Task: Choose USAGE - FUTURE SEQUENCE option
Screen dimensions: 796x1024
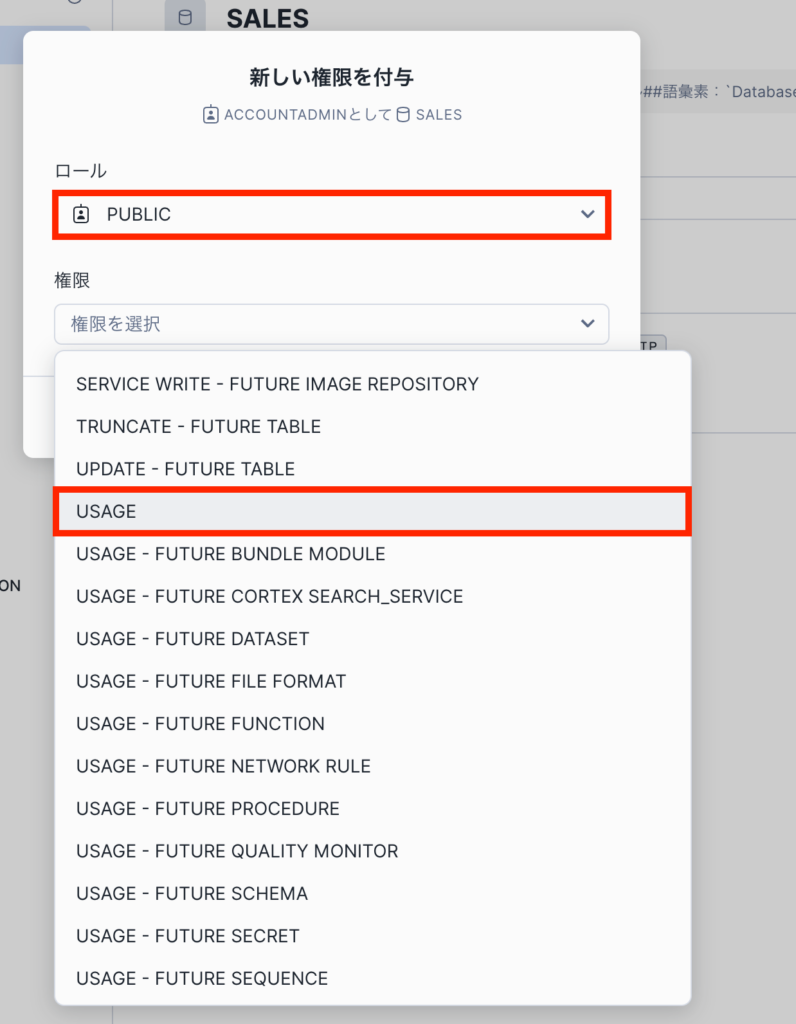Action: click(201, 979)
